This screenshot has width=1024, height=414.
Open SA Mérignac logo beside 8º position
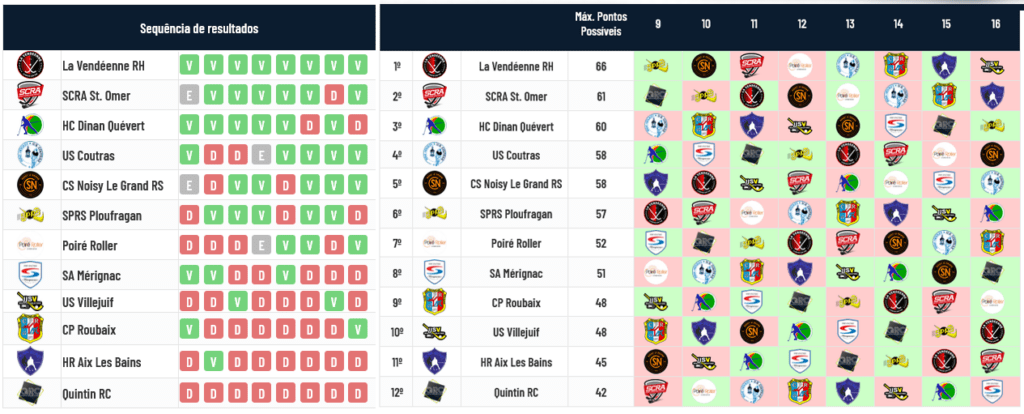[x=434, y=272]
